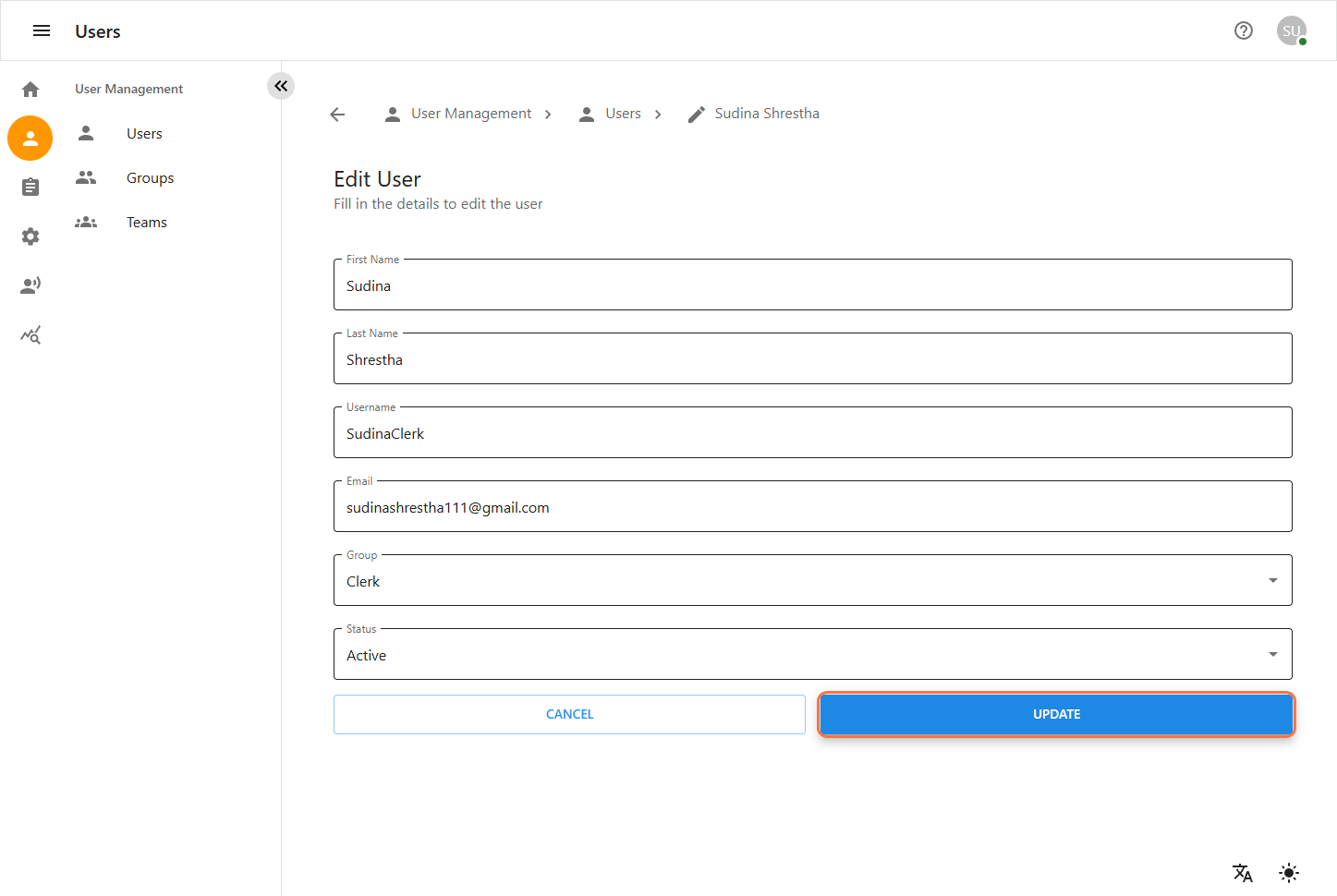Open the hamburger navigation menu
The image size is (1337, 896).
click(42, 31)
